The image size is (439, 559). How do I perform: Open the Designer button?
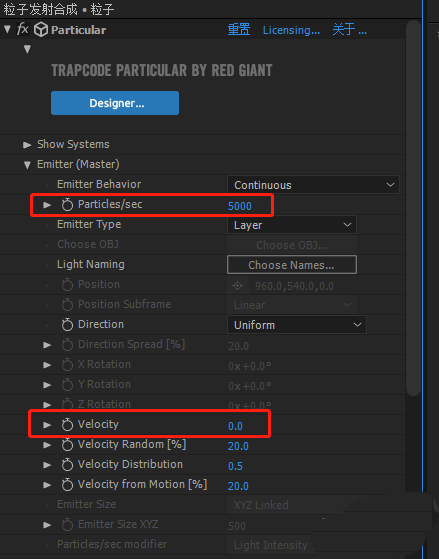click(x=115, y=103)
